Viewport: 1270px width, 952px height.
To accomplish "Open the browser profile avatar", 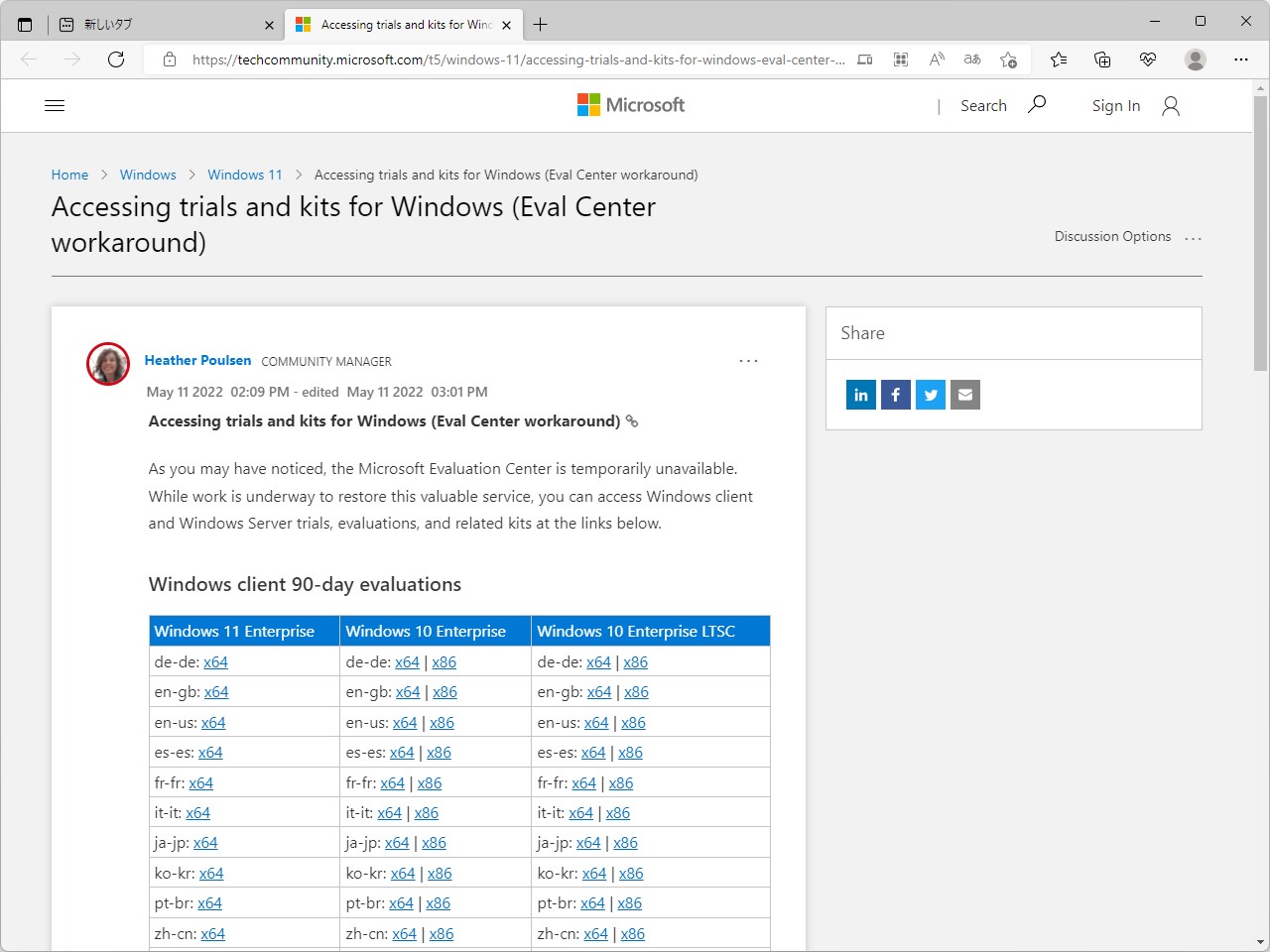I will click(1196, 59).
